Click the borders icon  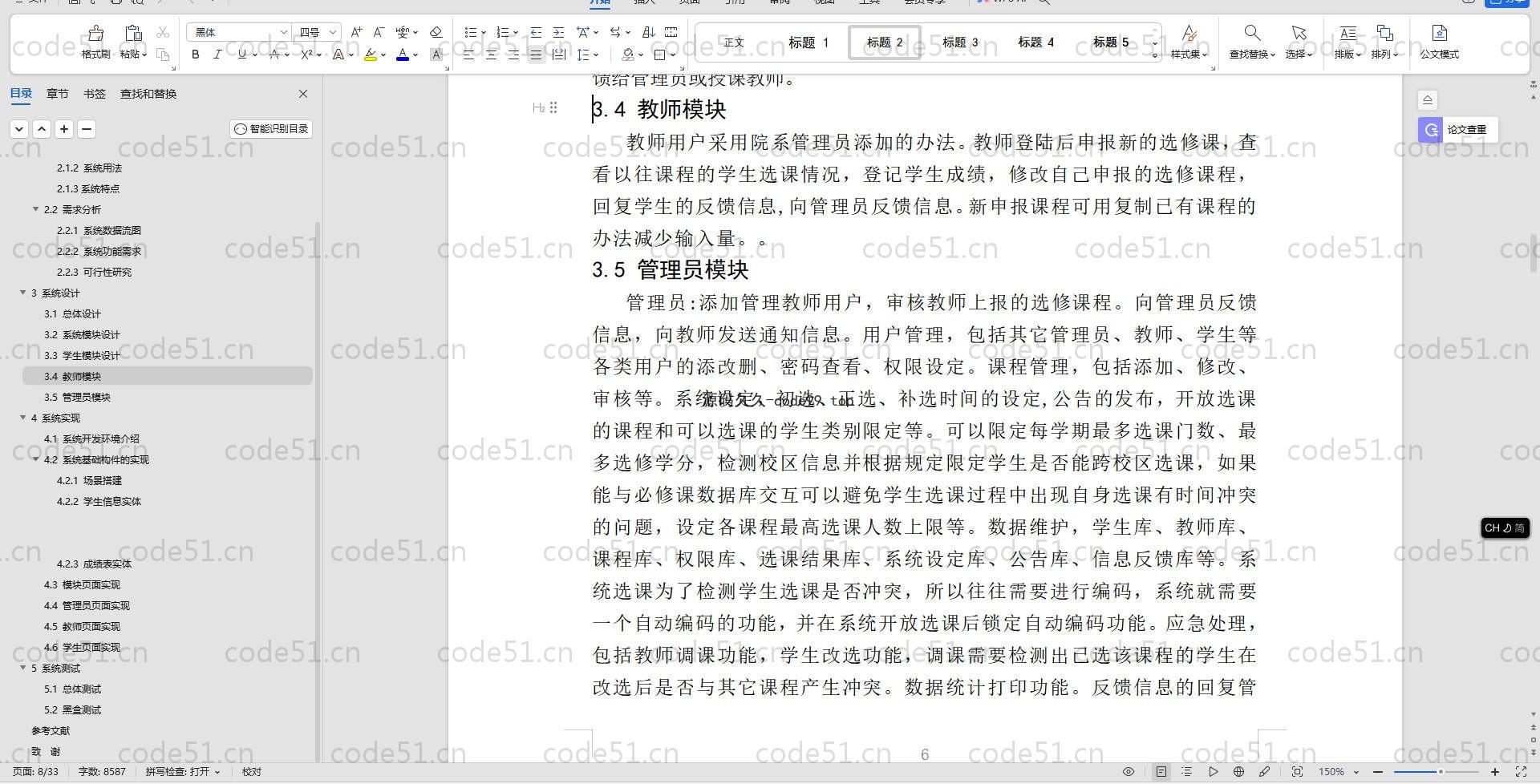[659, 55]
